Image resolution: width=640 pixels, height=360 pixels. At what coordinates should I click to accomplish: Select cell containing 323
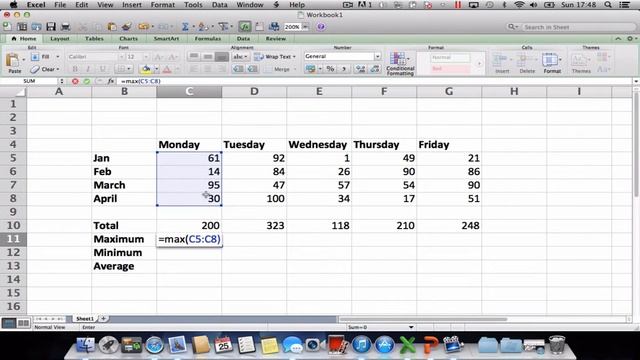254,226
